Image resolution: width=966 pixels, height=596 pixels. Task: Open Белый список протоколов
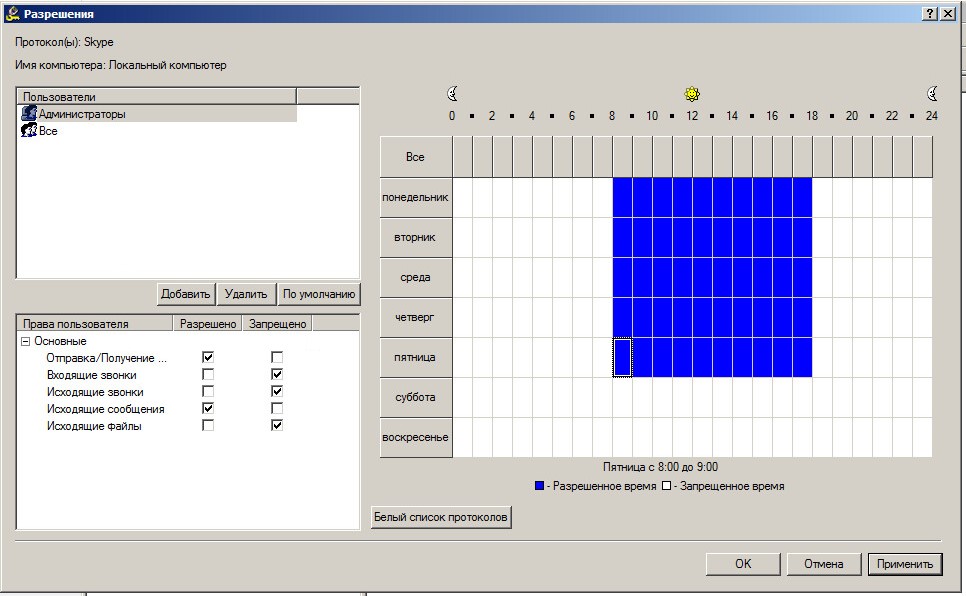tap(441, 517)
